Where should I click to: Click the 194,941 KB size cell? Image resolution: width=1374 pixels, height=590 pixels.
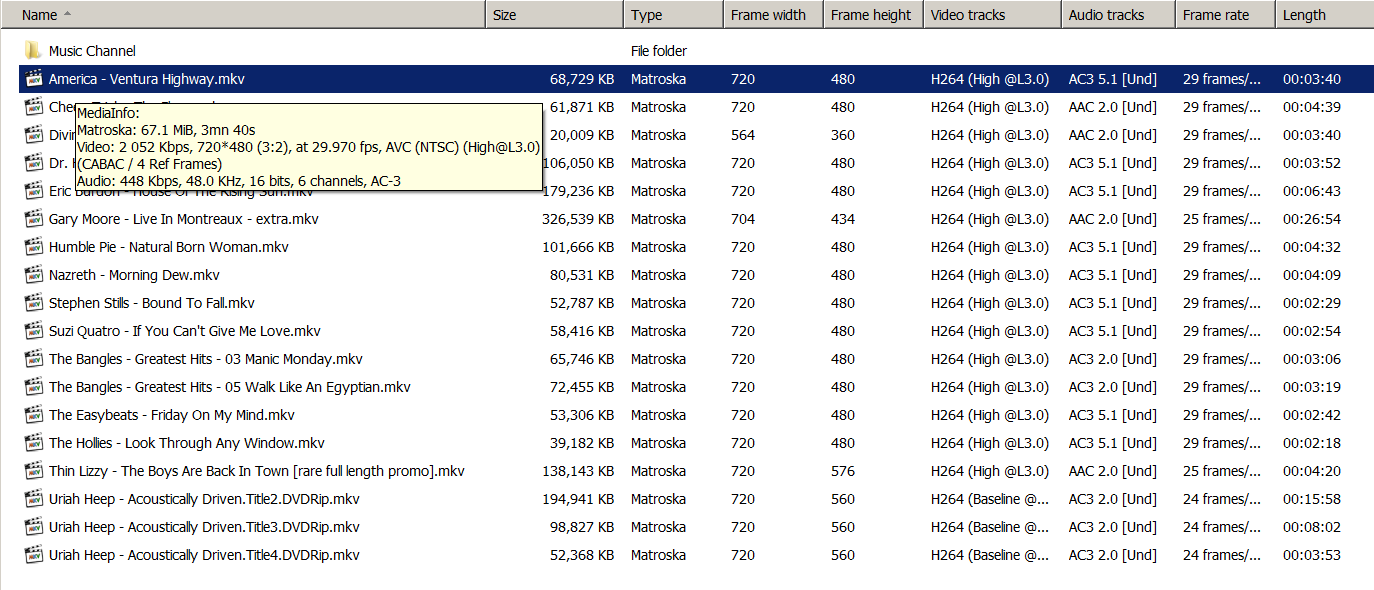[x=578, y=499]
